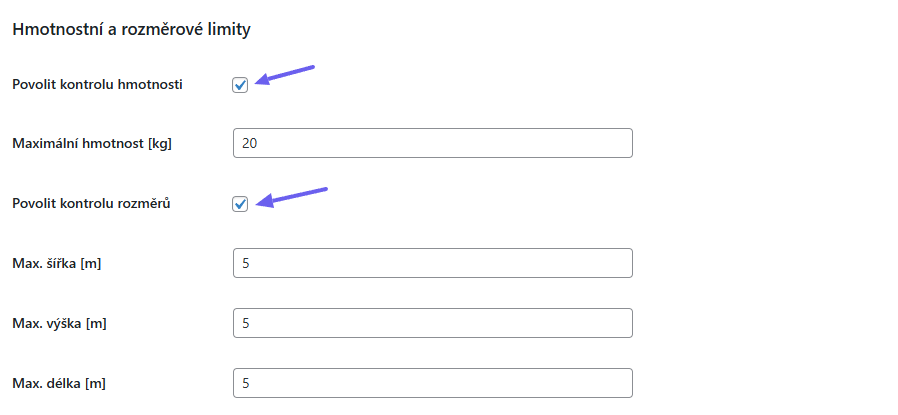Click the value 20 in weight field
Image resolution: width=898 pixels, height=415 pixels.
[x=250, y=143]
